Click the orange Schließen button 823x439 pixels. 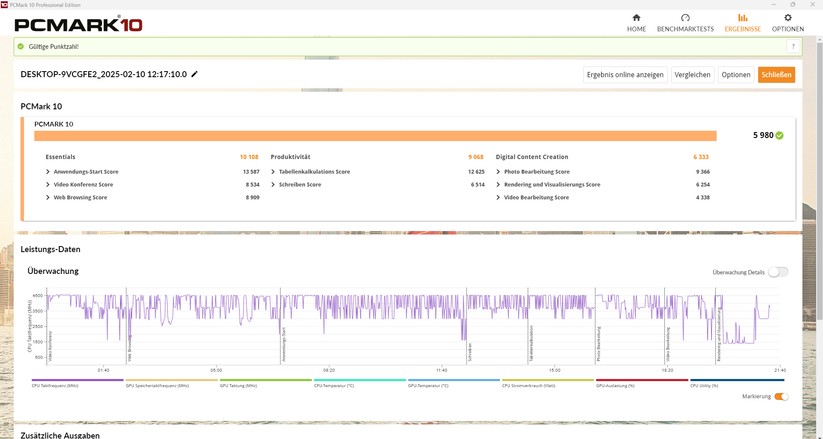[776, 74]
